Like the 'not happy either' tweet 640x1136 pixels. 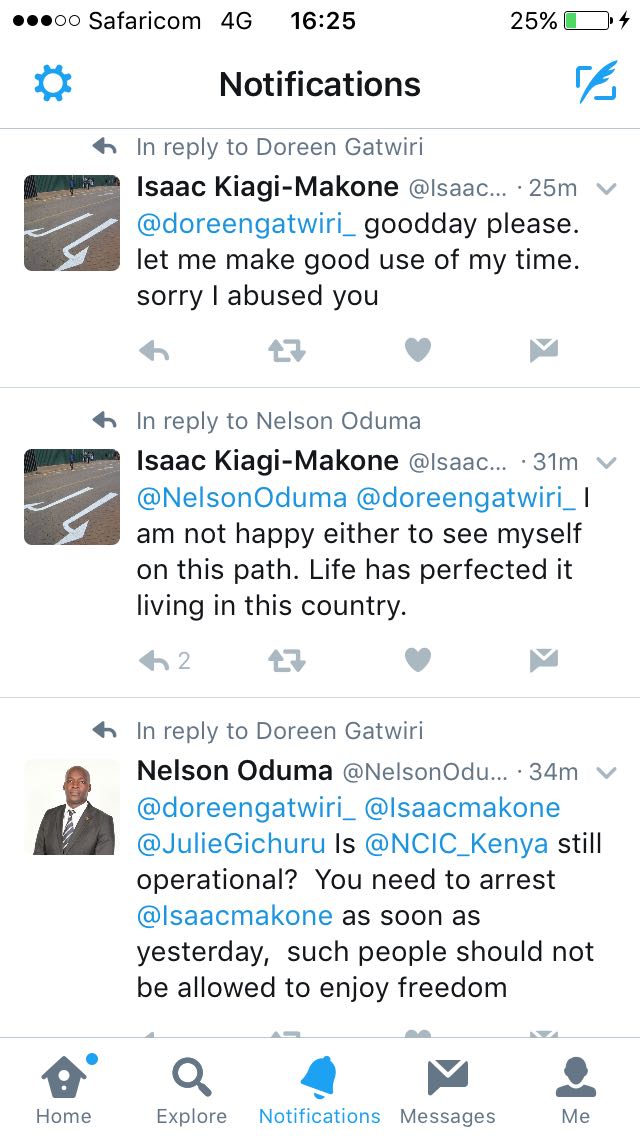pos(417,660)
